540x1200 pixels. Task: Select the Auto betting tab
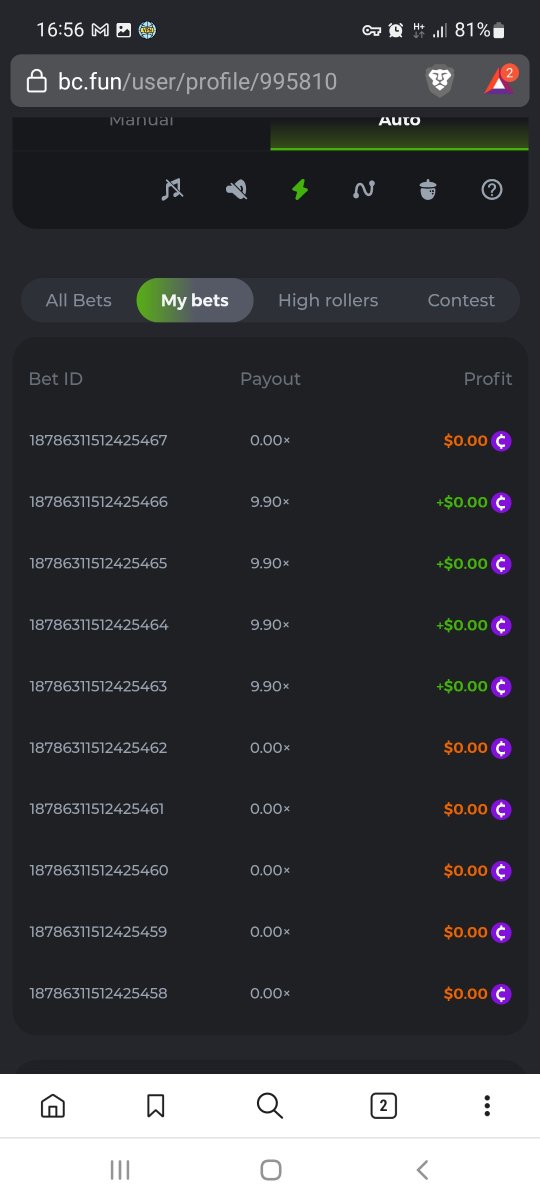tap(399, 122)
